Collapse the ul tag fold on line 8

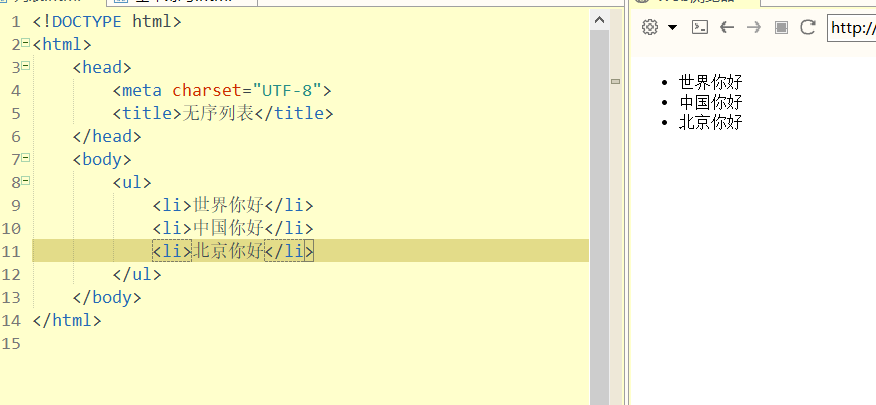tap(25, 181)
